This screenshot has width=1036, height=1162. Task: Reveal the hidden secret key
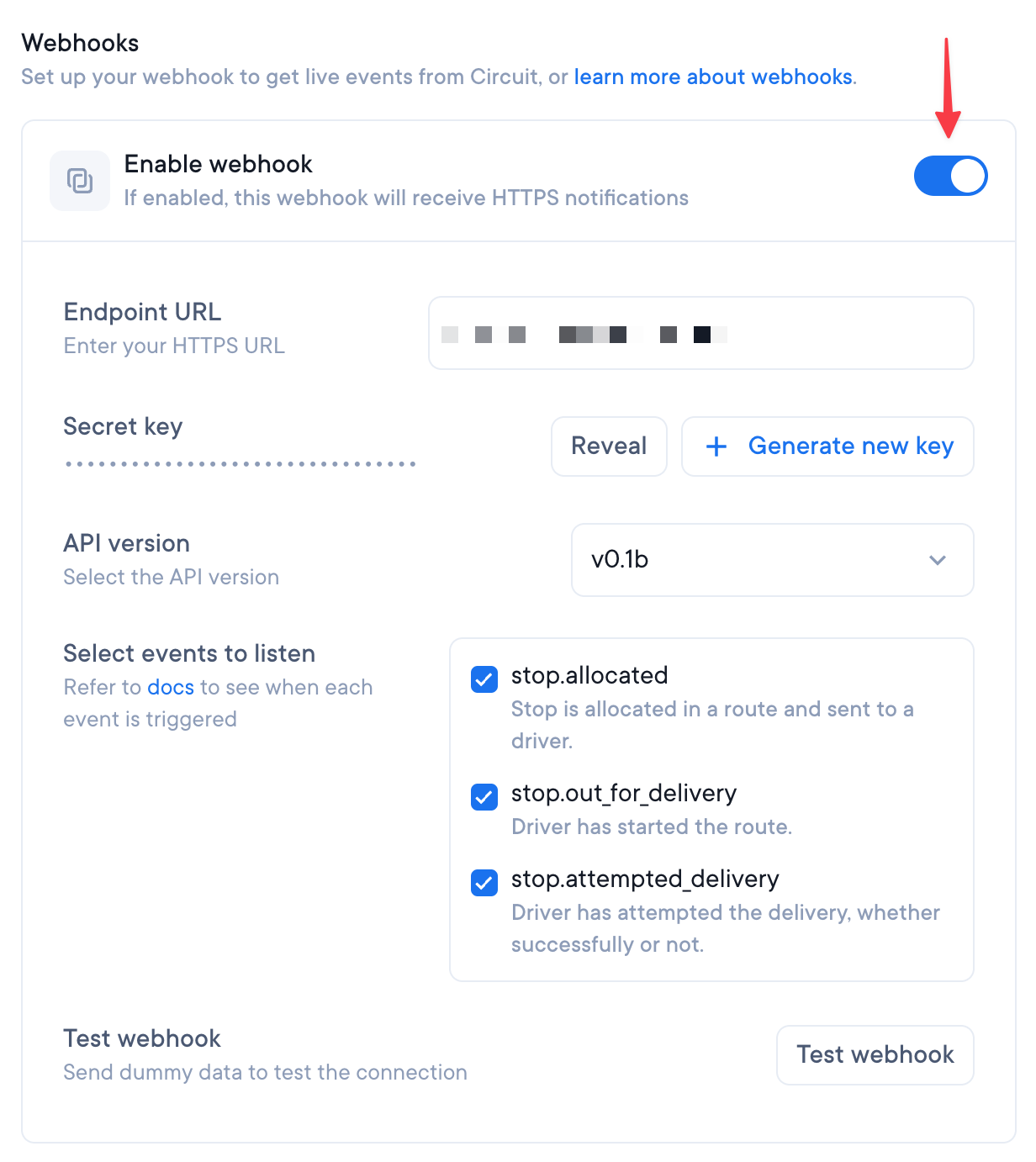(x=608, y=446)
